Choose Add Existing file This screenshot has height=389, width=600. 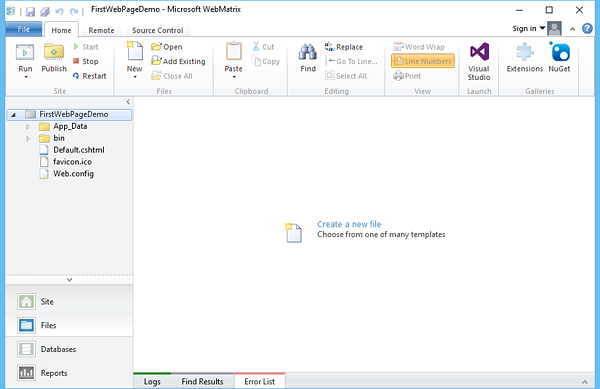(x=178, y=61)
